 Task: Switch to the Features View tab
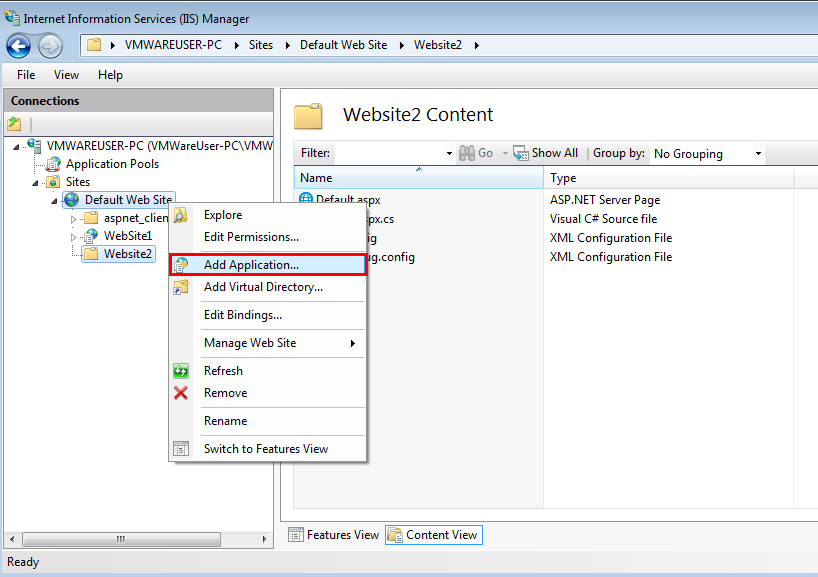tap(334, 535)
